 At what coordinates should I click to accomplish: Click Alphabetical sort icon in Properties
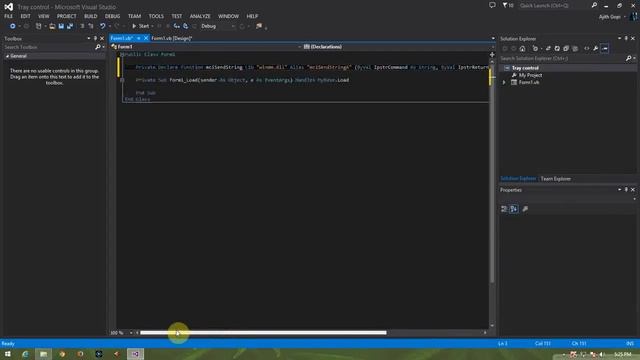point(514,209)
